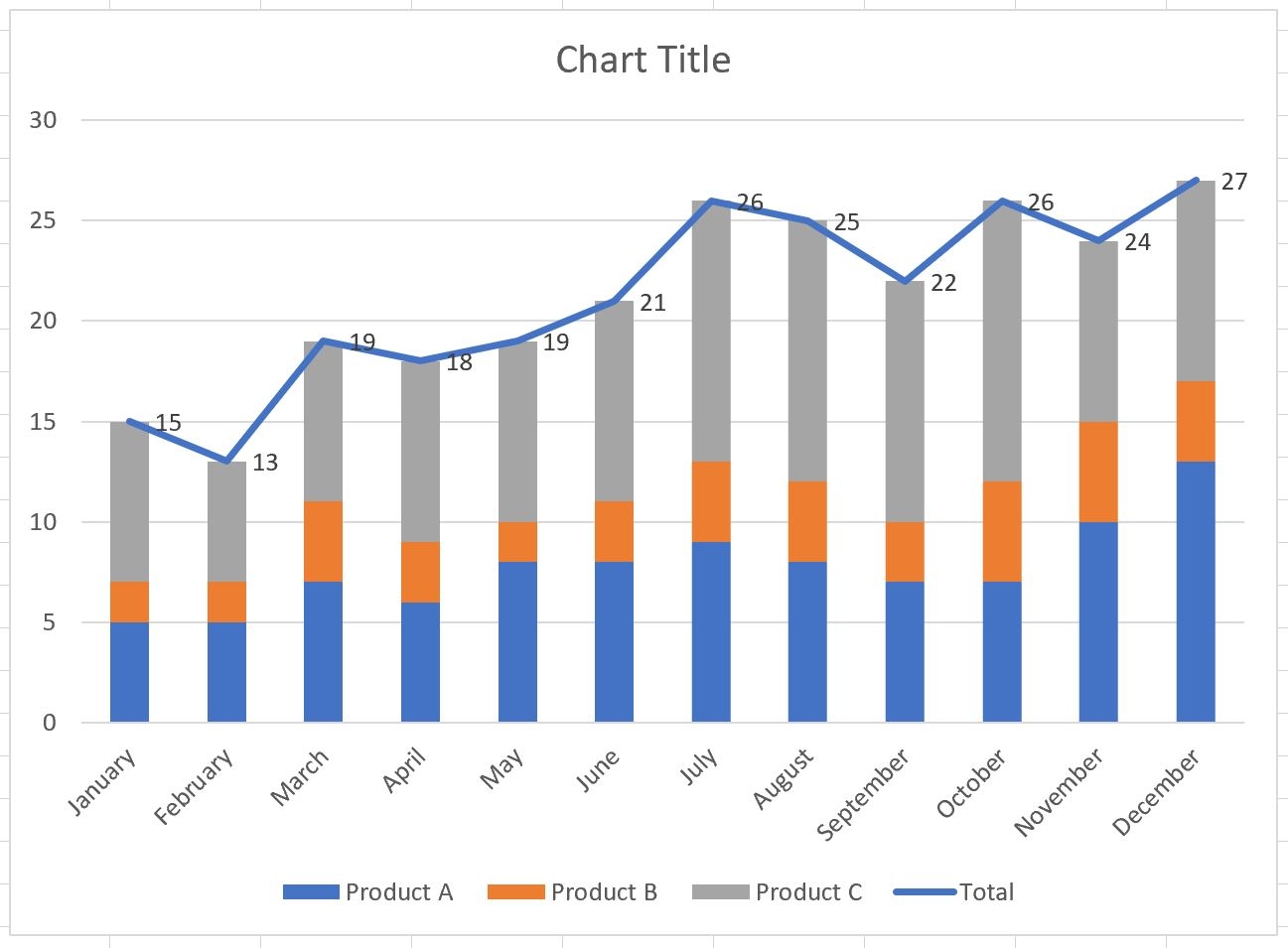Select the orange Product B bar for November
Image resolution: width=1288 pixels, height=948 pixels.
[x=1097, y=472]
